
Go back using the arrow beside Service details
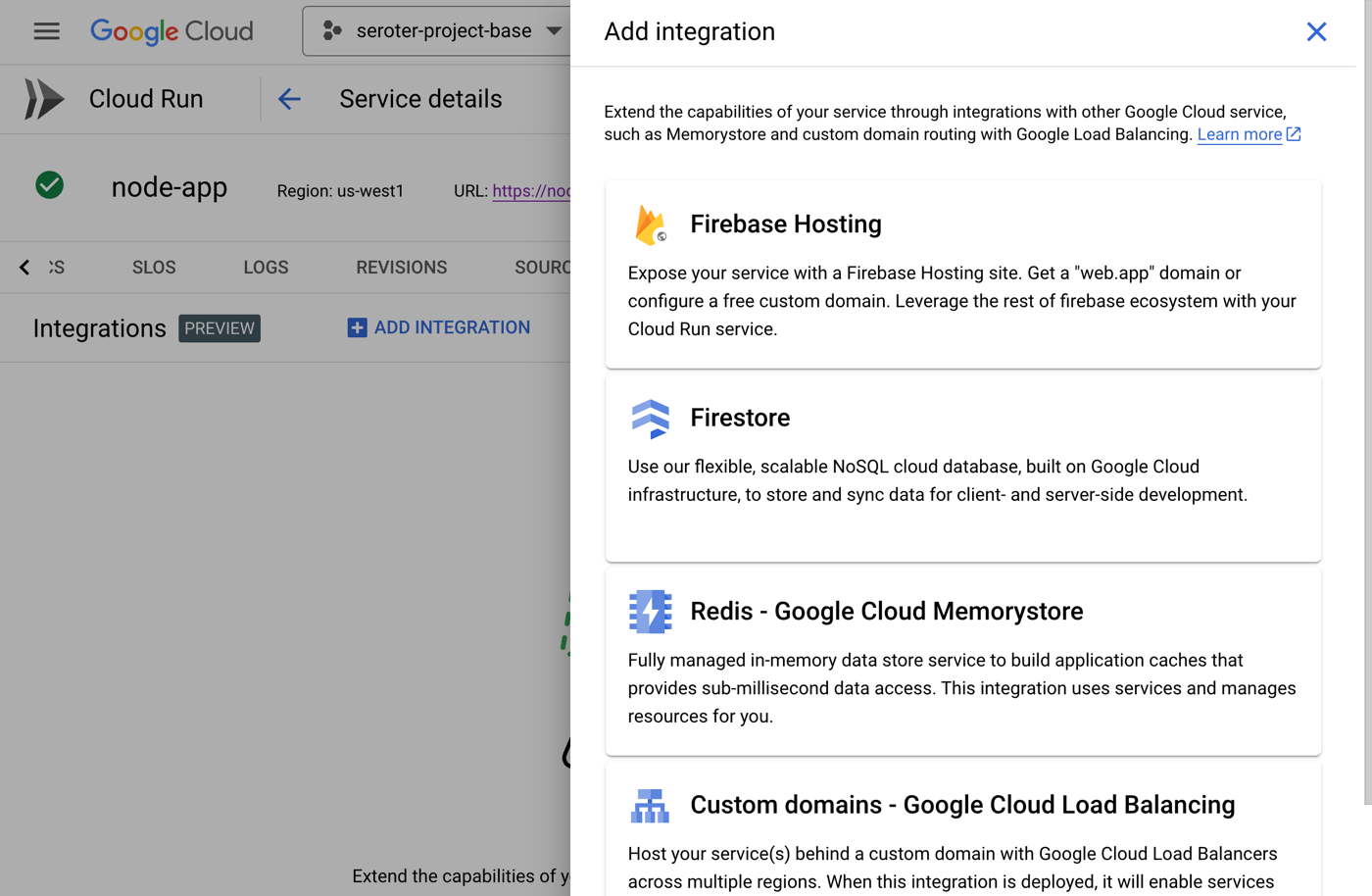tap(289, 99)
